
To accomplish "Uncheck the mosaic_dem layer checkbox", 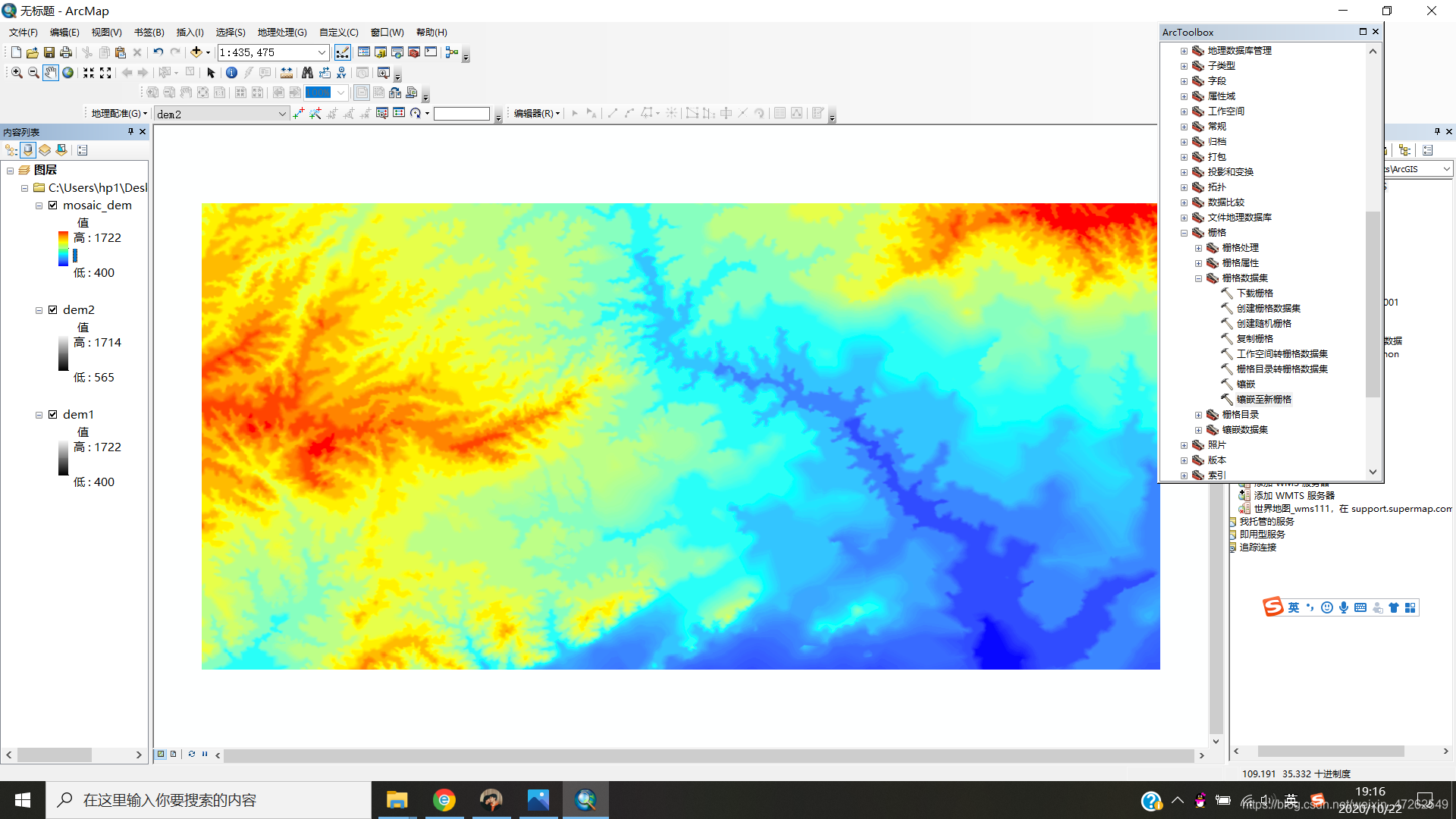I will [53, 206].
